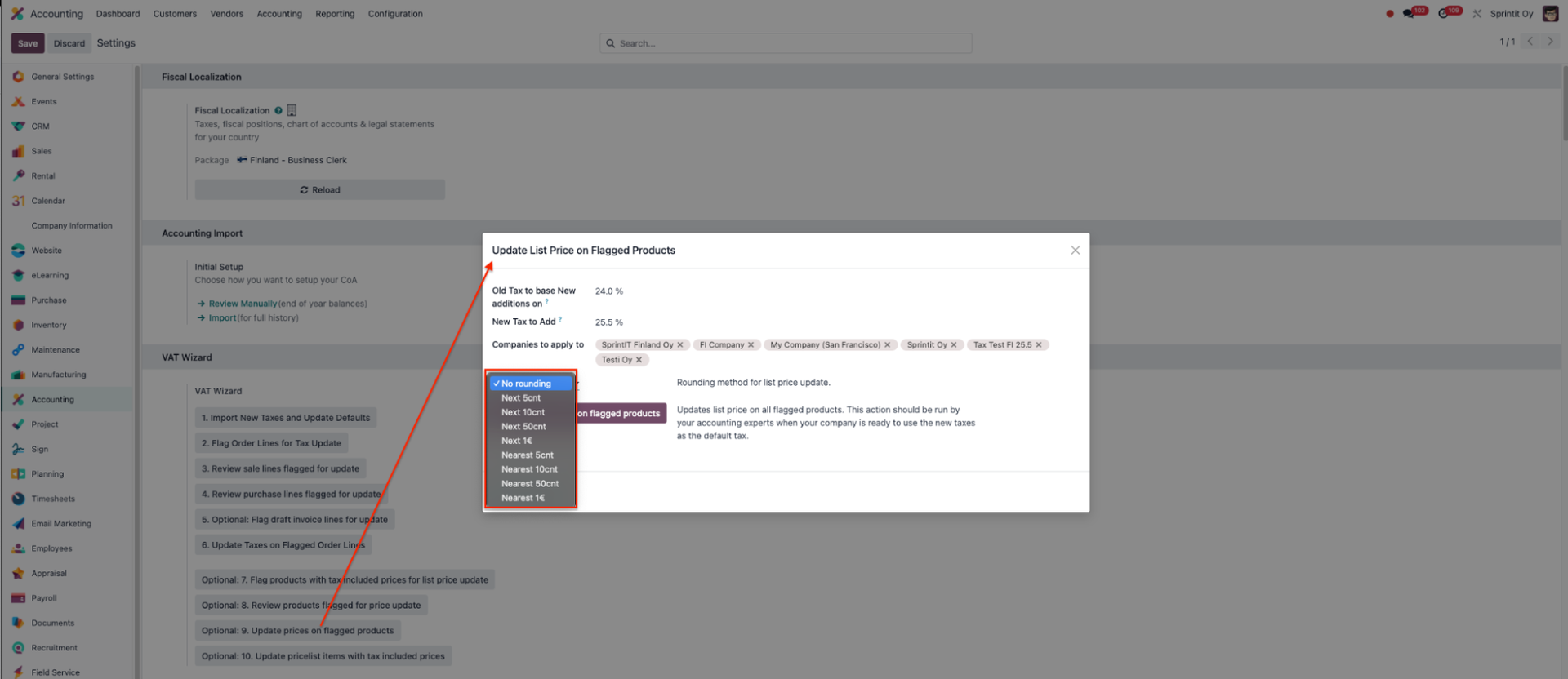Screen dimensions: 1568x679
Task: Open the Sales sidebar icon
Action: point(18,151)
